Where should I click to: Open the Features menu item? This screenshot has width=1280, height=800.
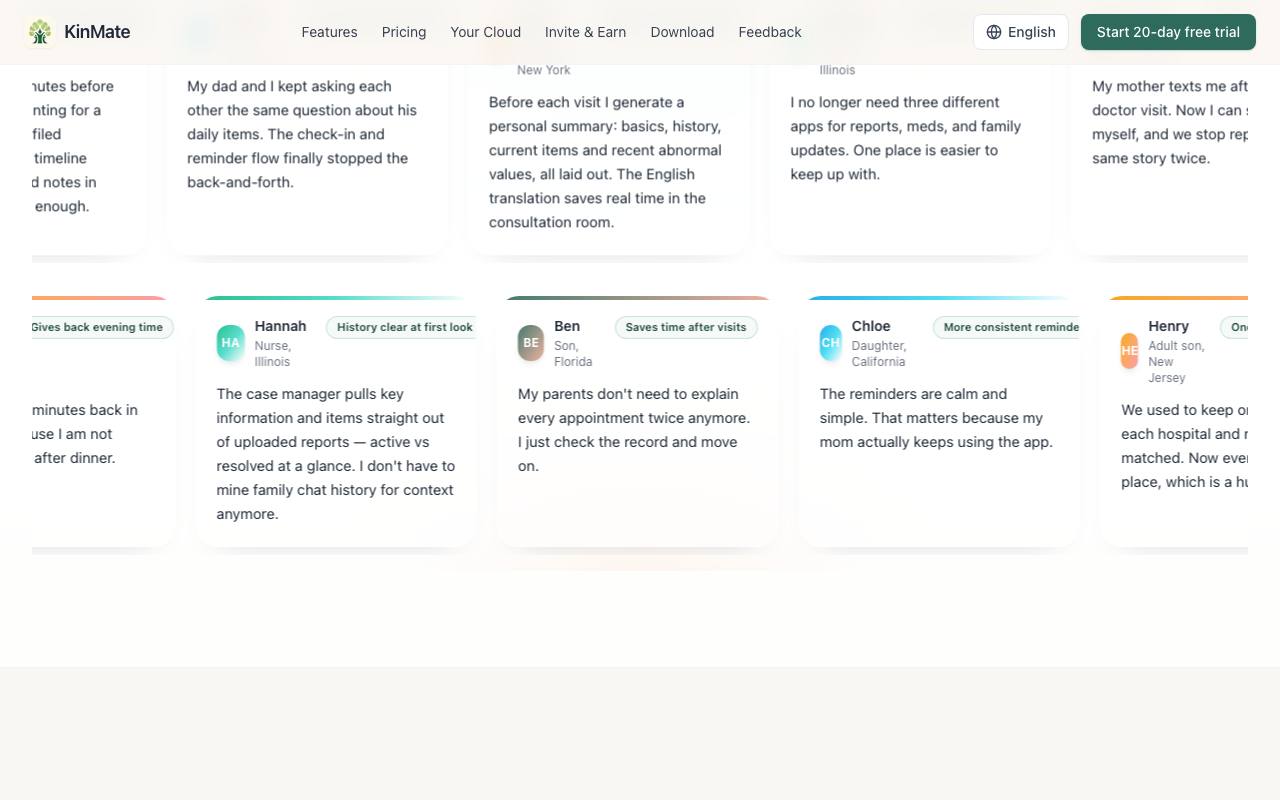click(x=330, y=32)
